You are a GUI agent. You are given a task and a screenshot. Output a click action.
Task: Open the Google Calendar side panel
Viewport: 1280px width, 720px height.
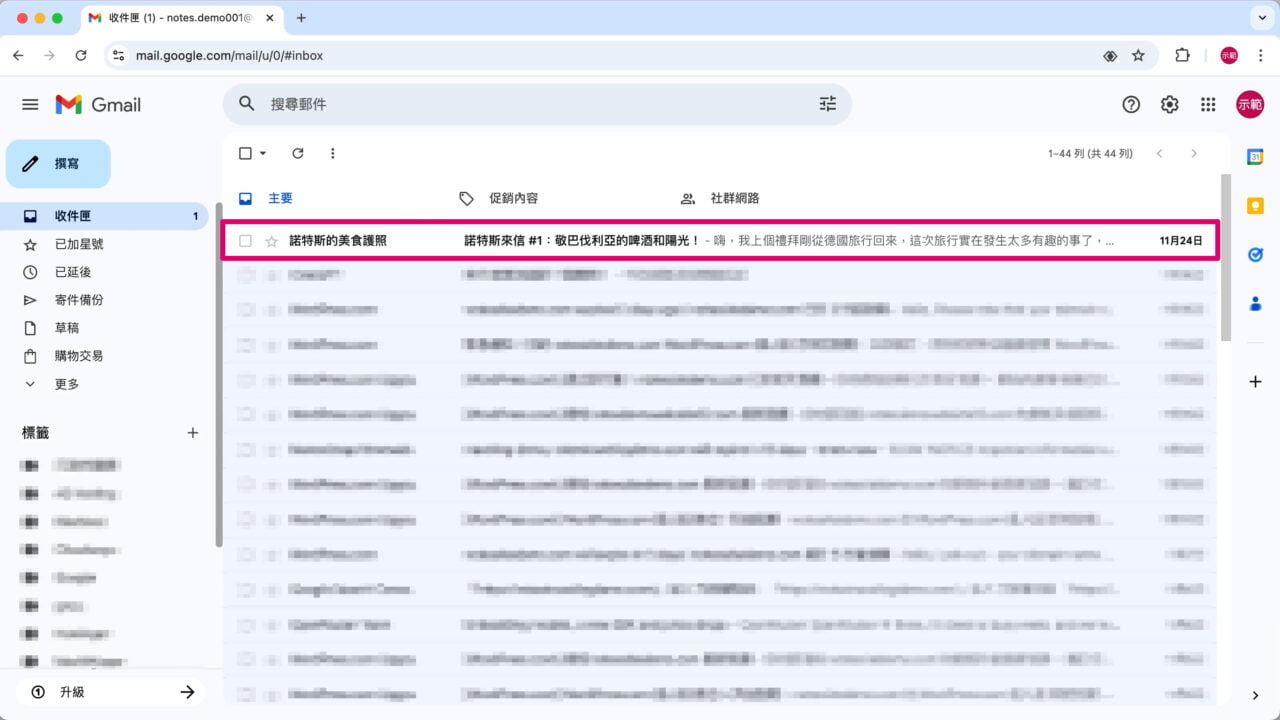(1255, 156)
